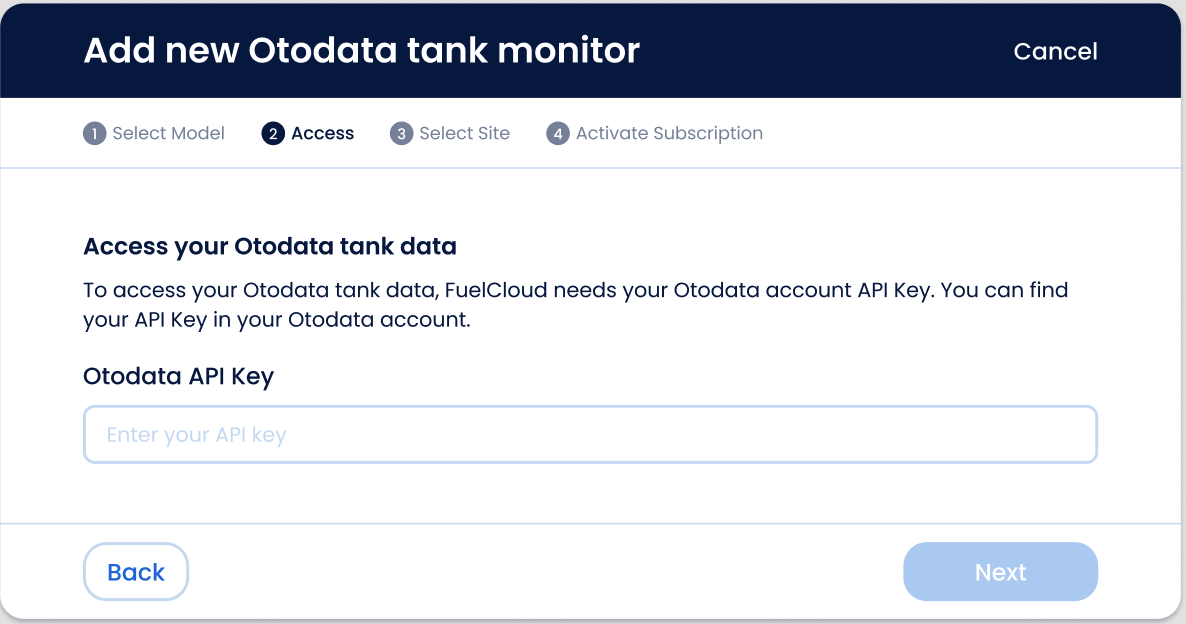Click step number 1 circle icon

pyautogui.click(x=95, y=134)
